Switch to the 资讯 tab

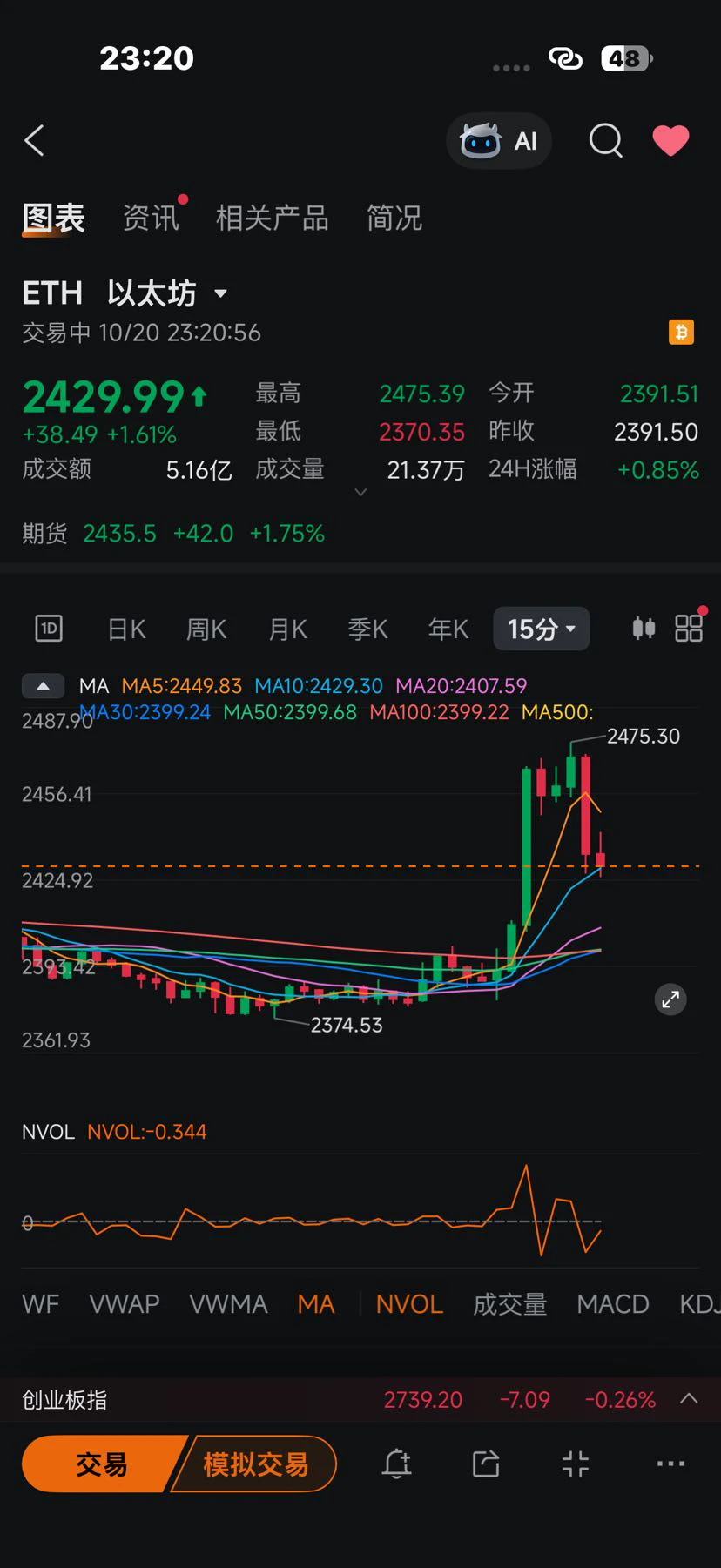tap(152, 218)
